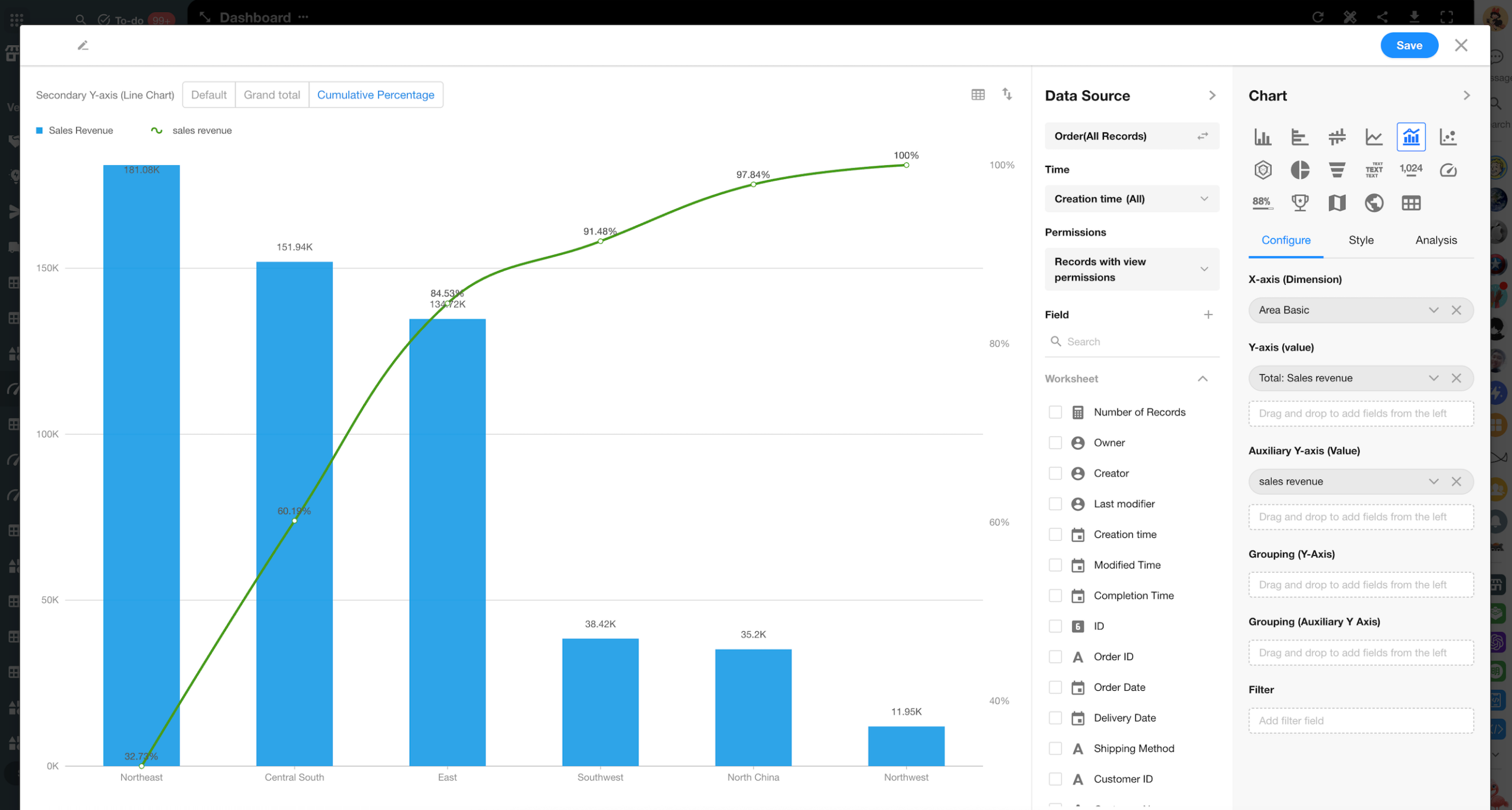Screen dimensions: 1512x810
Task: Choose the leaderboard trophy chart icon
Action: (1299, 203)
